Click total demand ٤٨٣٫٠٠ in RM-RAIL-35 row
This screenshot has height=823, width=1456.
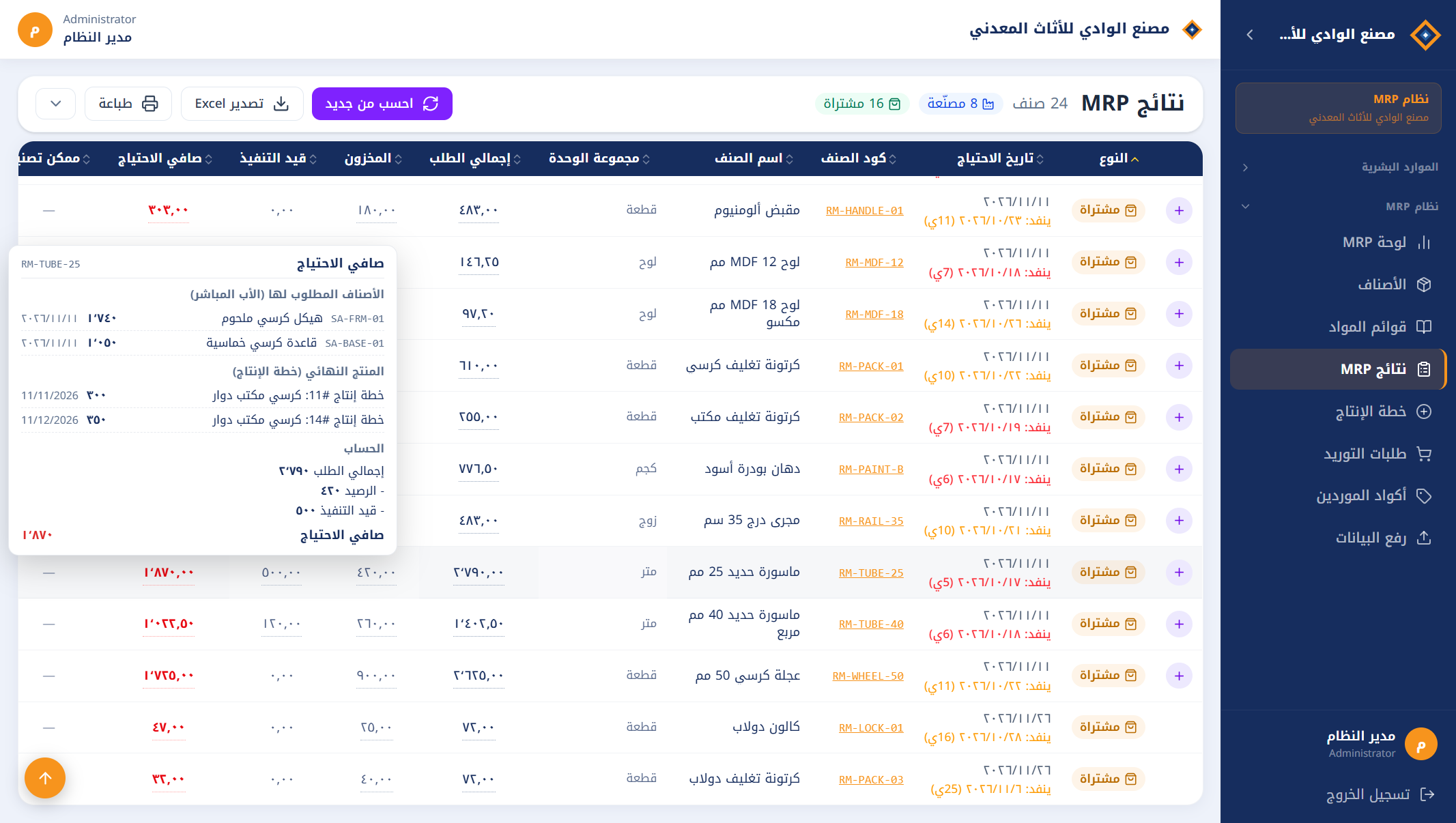pyautogui.click(x=478, y=521)
